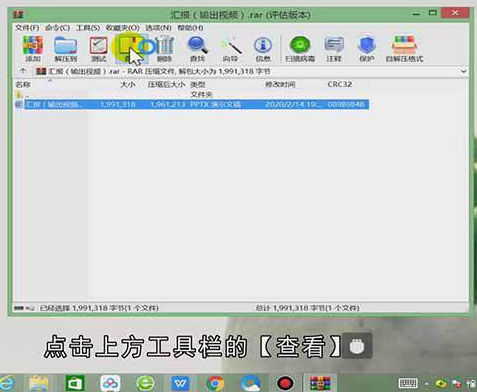Click the 注释 (Comment) toolbar icon
Screen dimensions: 477x392
coord(334,49)
